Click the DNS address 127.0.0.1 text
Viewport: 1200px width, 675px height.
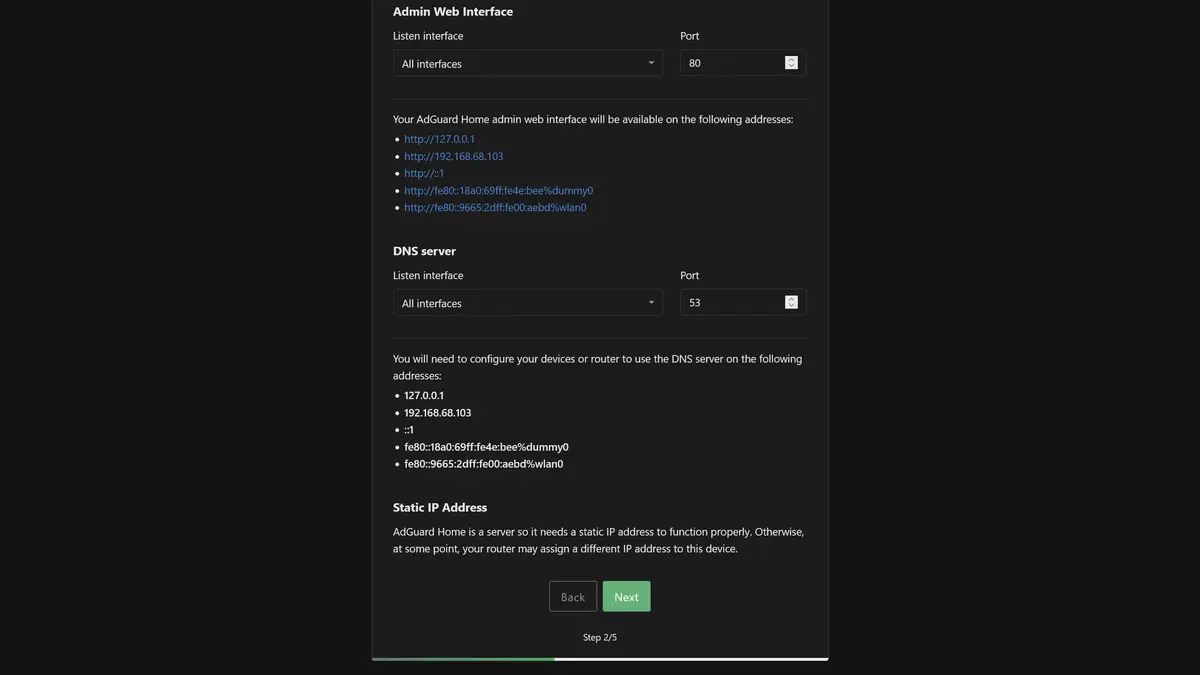(x=424, y=395)
